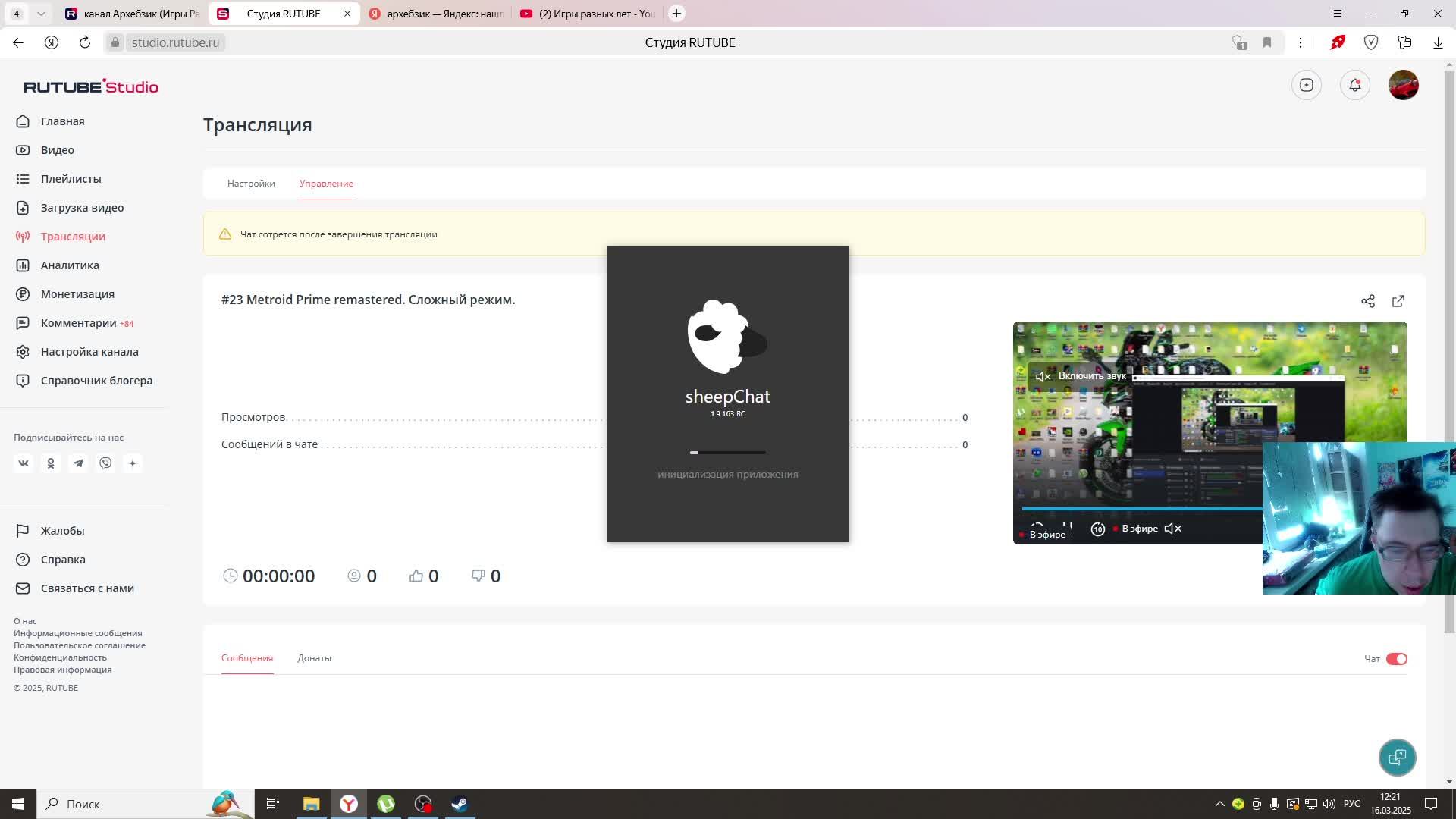Screen dimensions: 1456x819
Task: Click Включить звук in preview
Action: click(x=1090, y=376)
